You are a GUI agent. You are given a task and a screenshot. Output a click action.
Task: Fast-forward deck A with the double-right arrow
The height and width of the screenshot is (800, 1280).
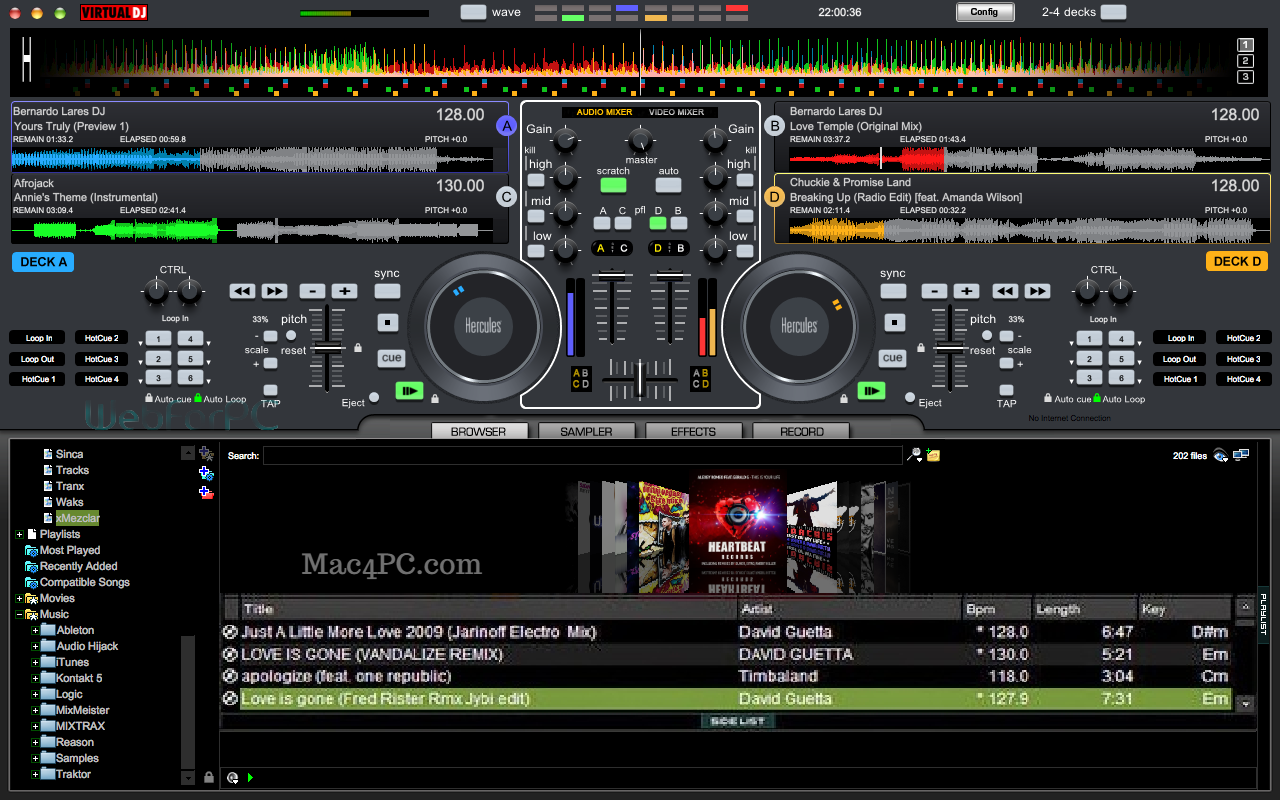pyautogui.click(x=275, y=291)
